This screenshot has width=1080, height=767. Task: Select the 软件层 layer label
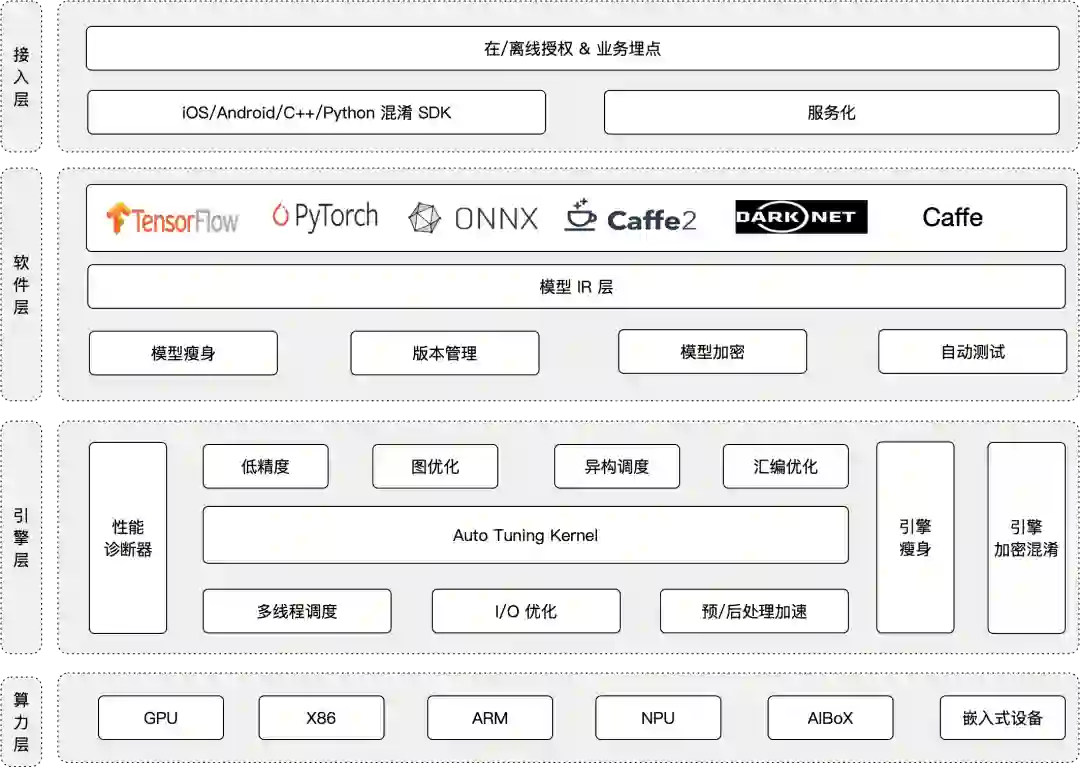(21, 284)
